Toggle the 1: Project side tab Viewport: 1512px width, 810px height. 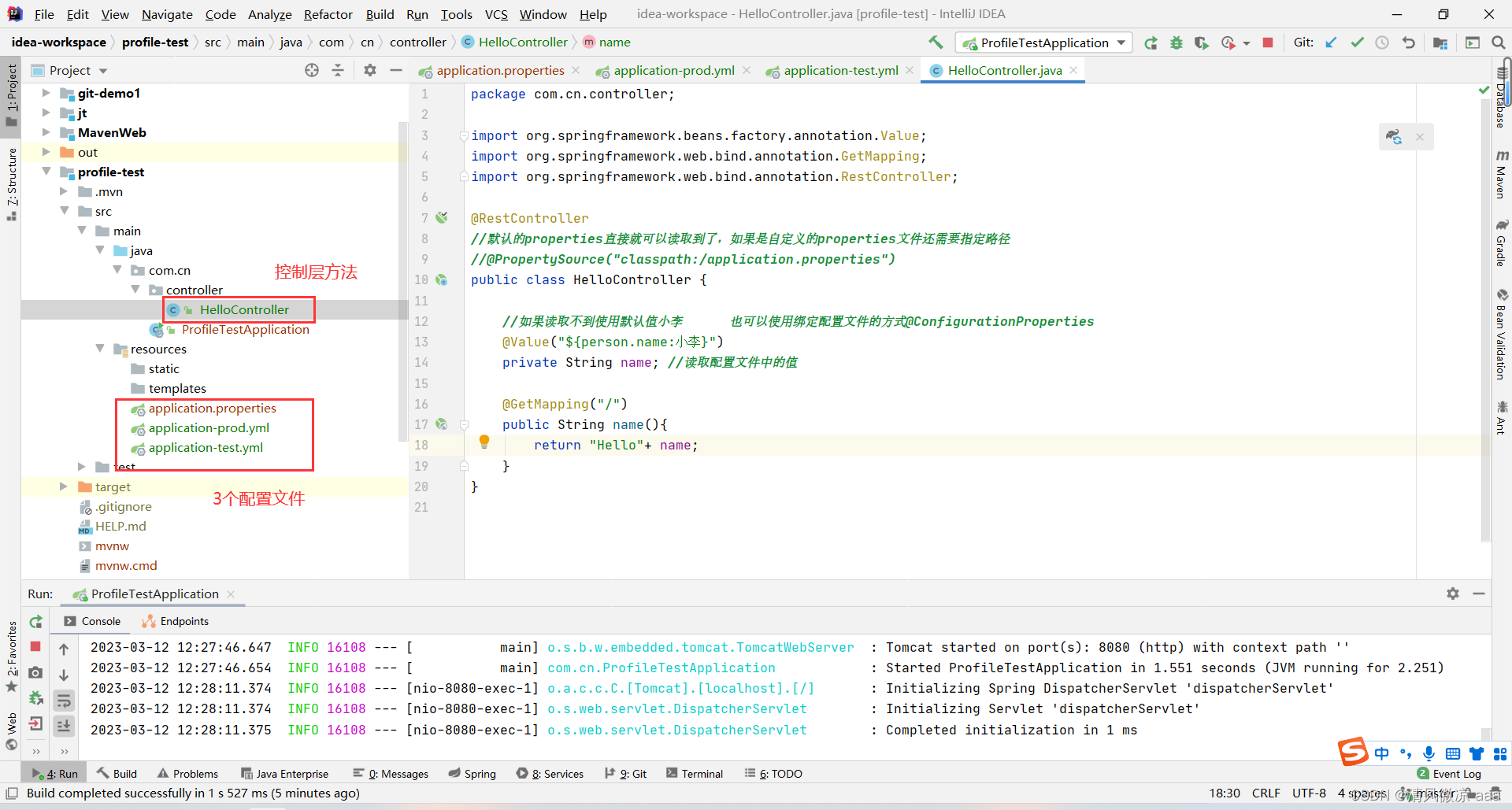11,95
